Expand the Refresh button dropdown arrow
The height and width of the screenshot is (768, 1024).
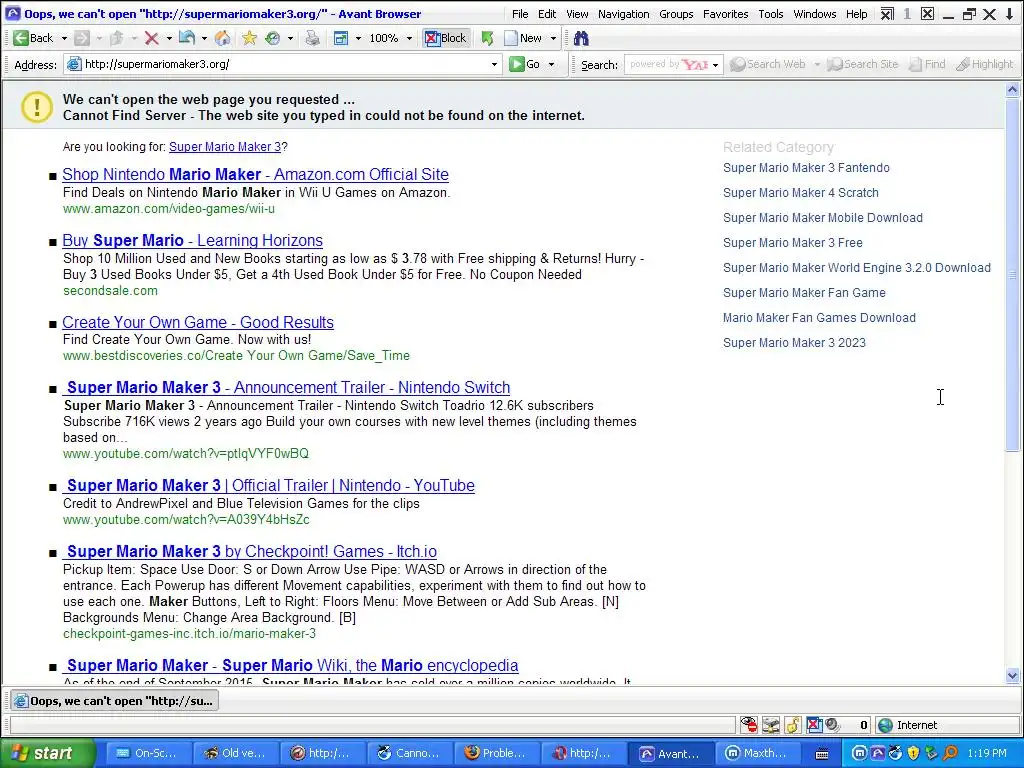click(x=204, y=39)
